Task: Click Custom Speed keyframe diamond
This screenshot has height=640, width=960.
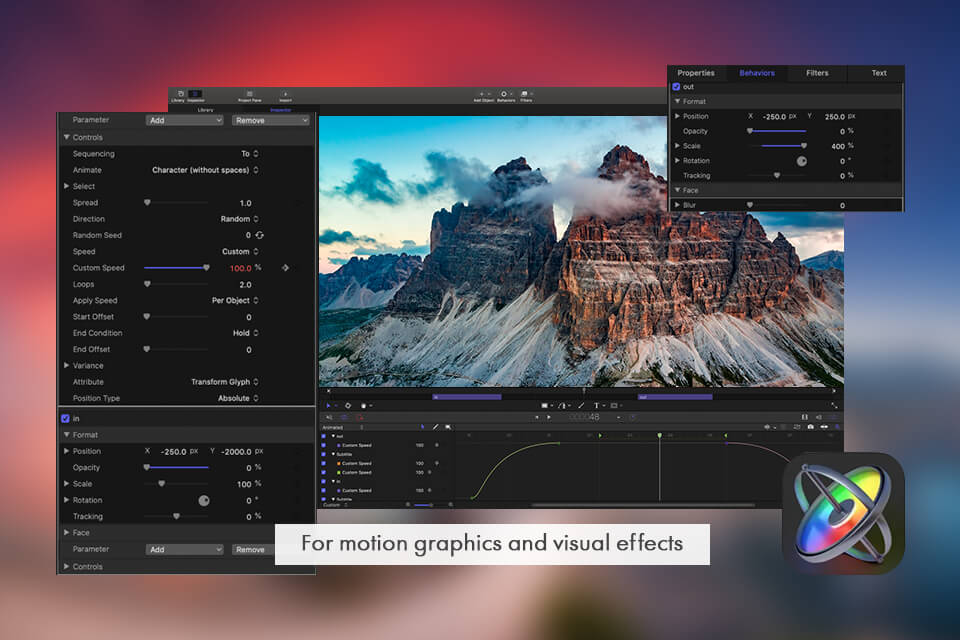Action: point(285,268)
